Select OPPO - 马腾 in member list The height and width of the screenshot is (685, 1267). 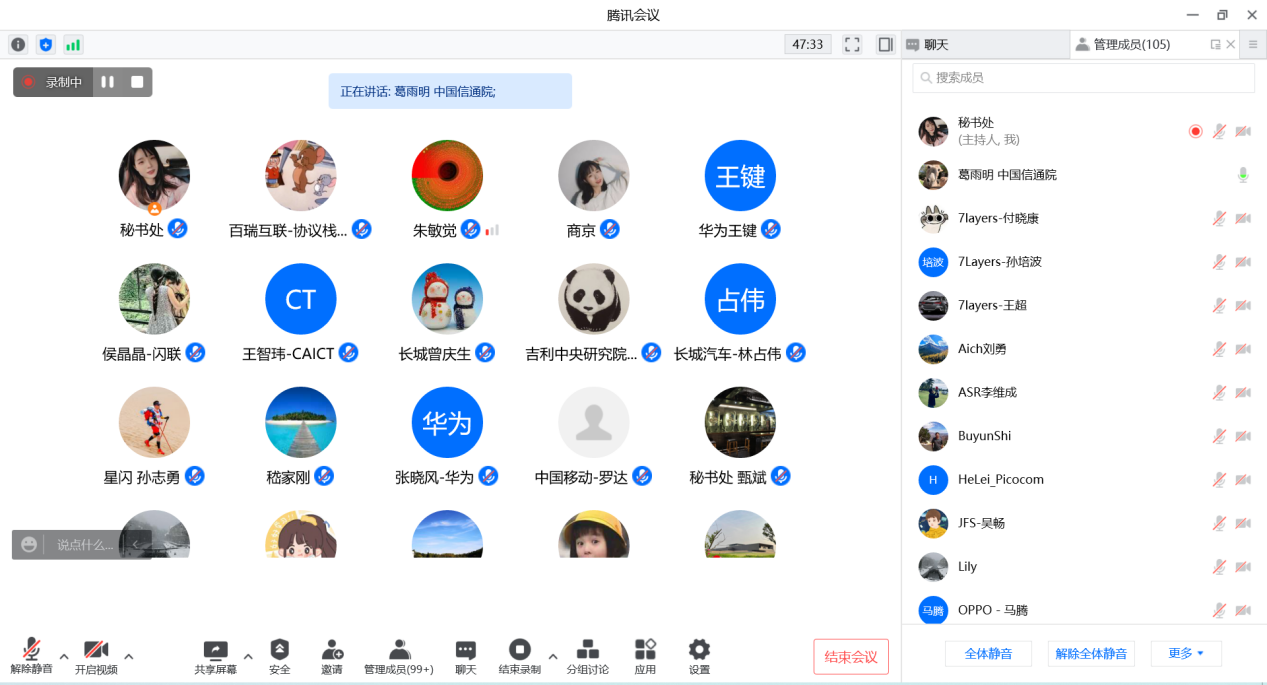click(x=1084, y=610)
